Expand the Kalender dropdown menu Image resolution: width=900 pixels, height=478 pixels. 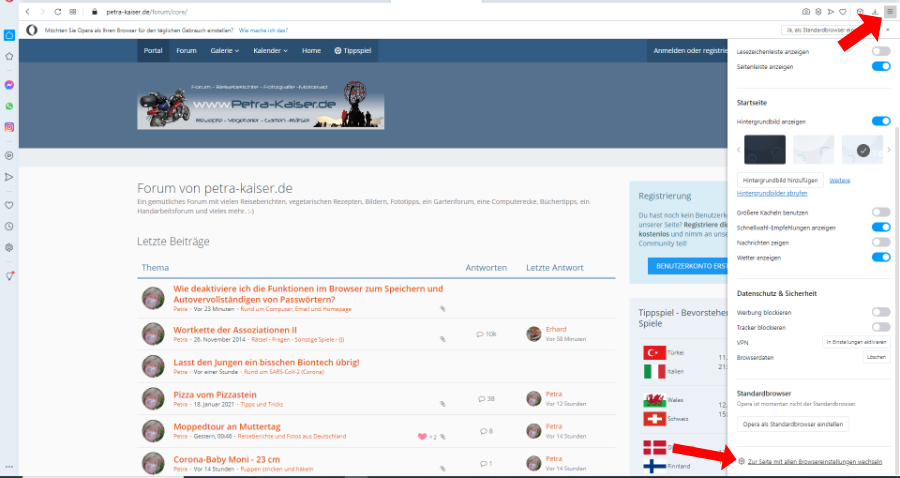270,50
